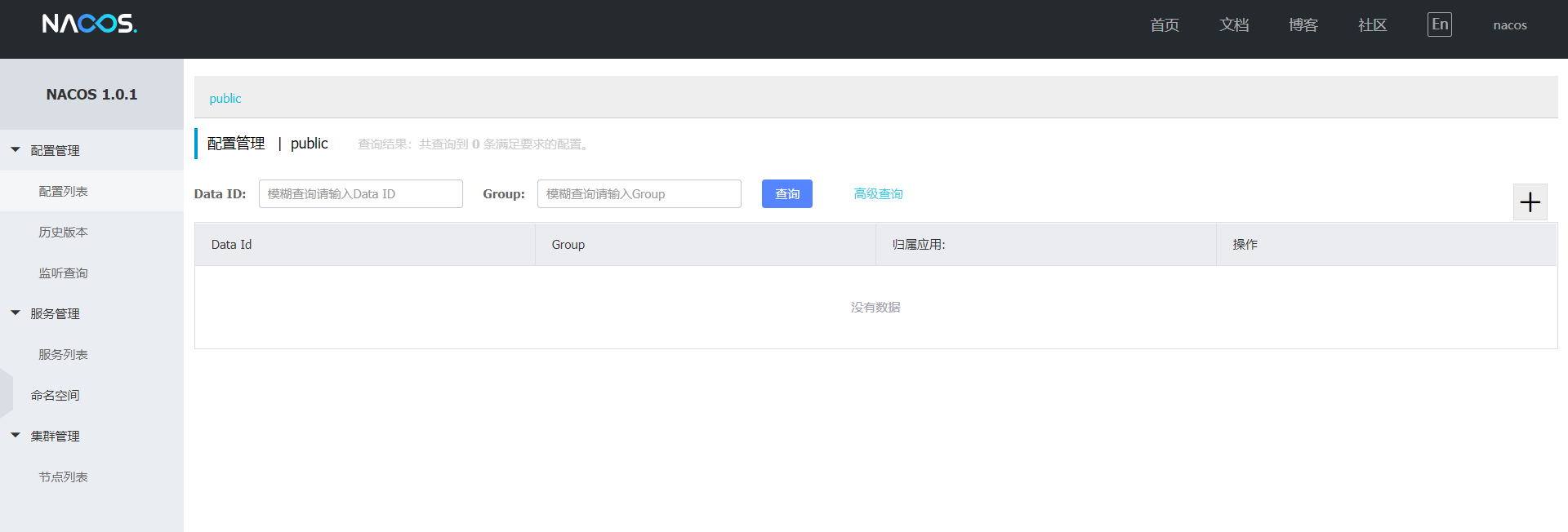1568x532 pixels.
Task: Click the plus icon to add configuration
Action: (1530, 202)
